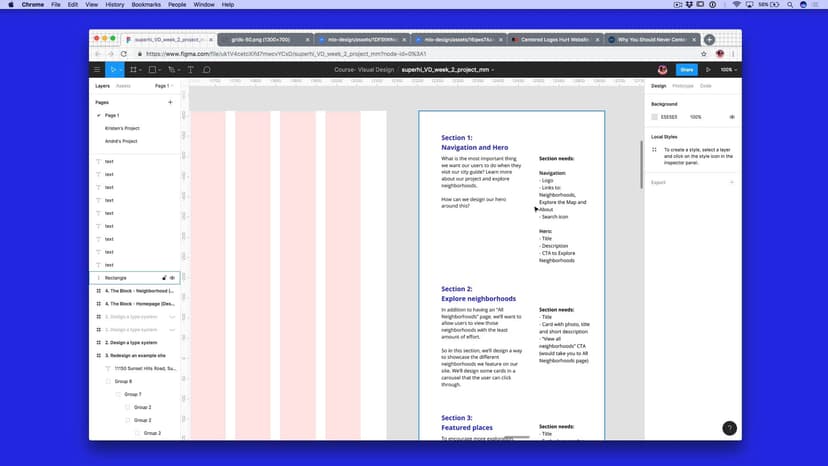Switch to the Assets tab
The height and width of the screenshot is (466, 828).
123,86
